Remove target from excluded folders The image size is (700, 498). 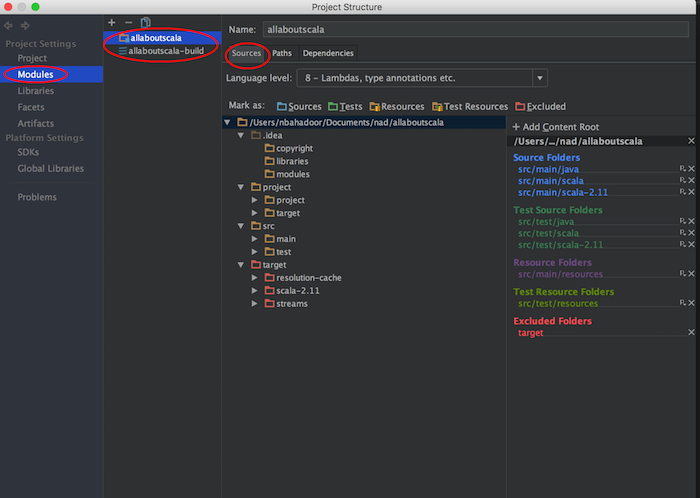point(691,332)
